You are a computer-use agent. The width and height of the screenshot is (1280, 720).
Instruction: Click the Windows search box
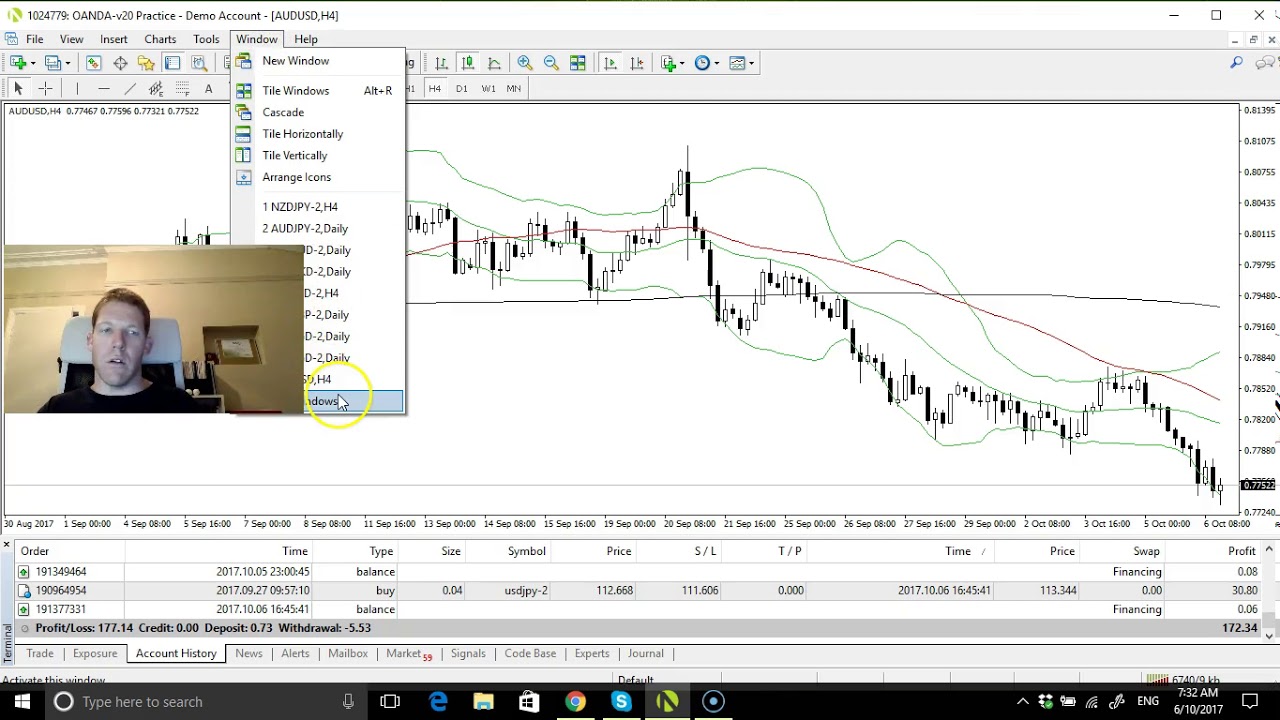204,701
